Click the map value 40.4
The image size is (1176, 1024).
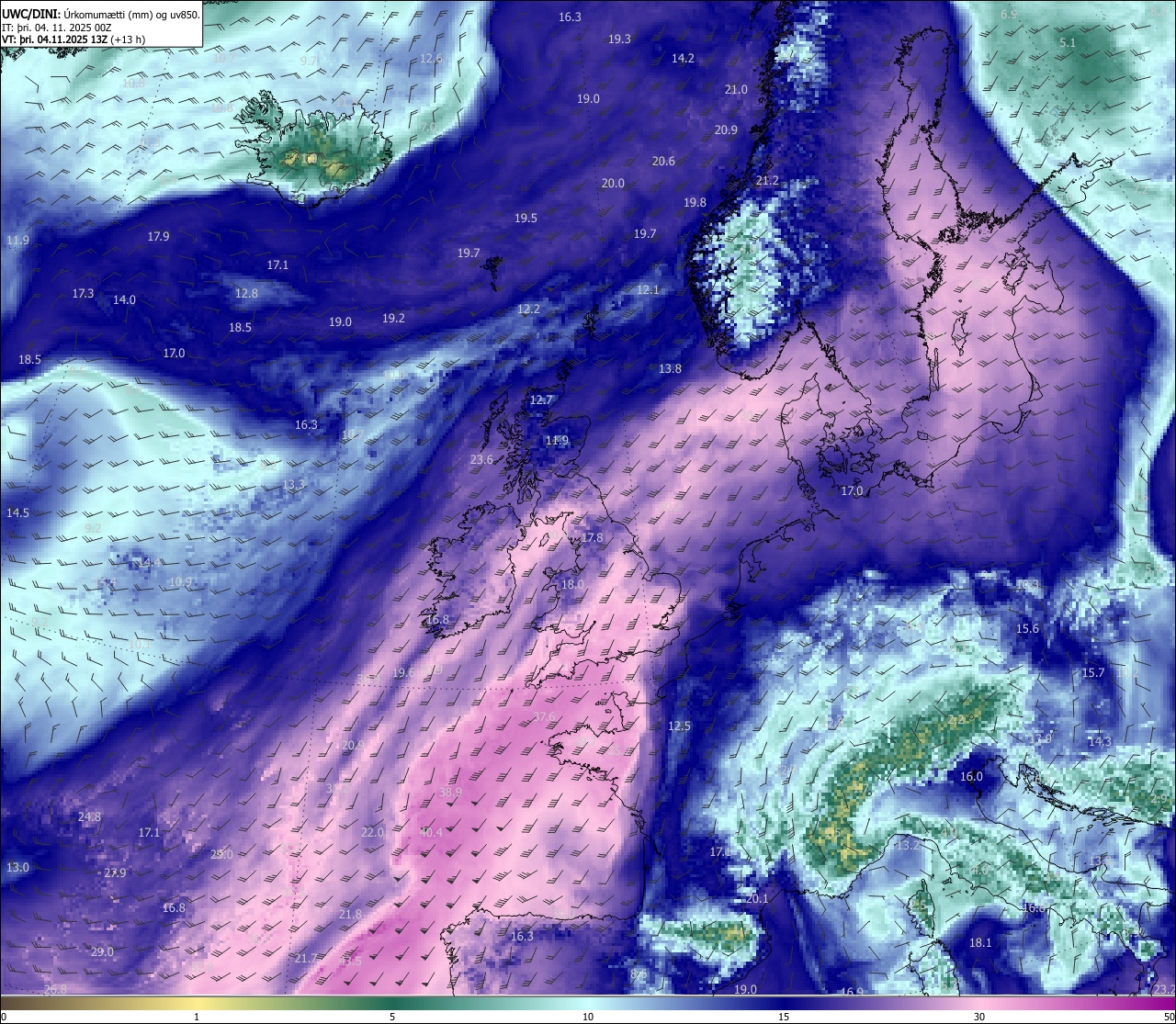point(431,832)
